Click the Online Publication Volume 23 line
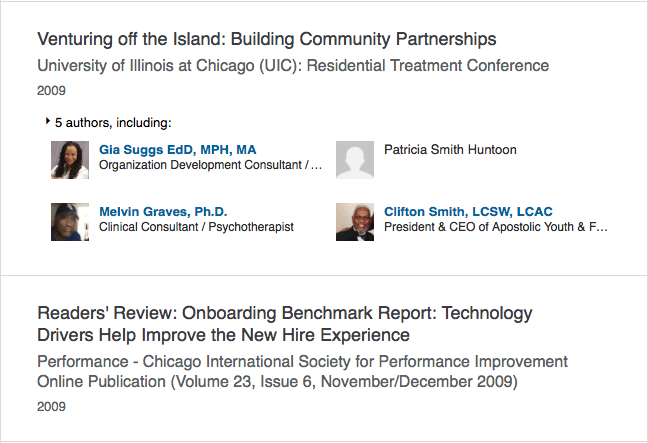The width and height of the screenshot is (648, 443). (x=277, y=381)
